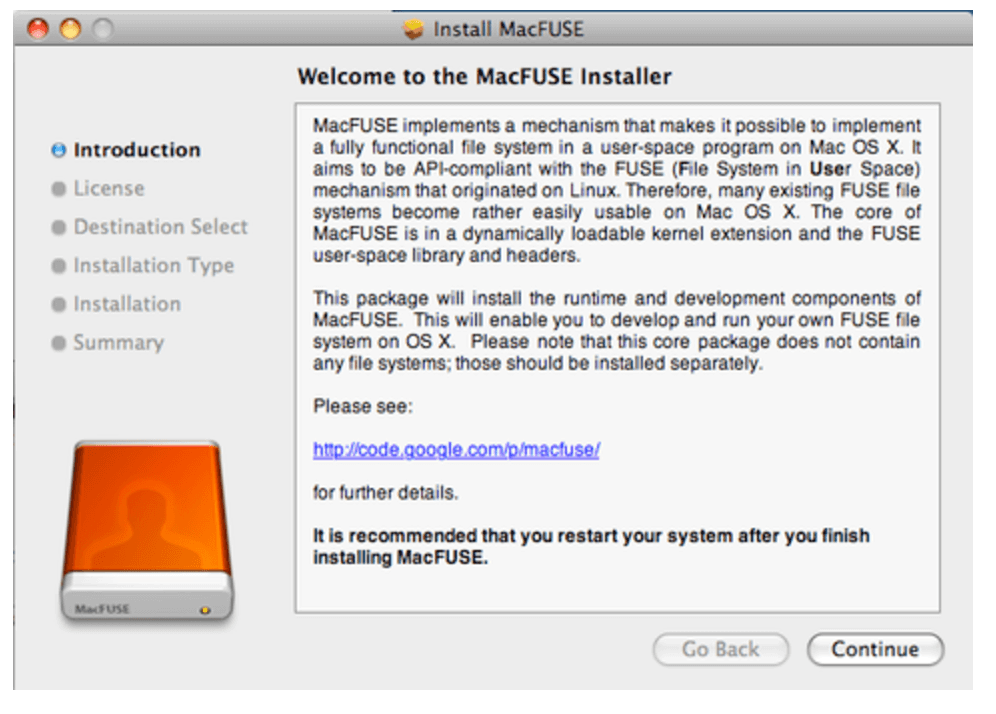Screen dimensions: 996x714
Task: Click the gray bullet beside License
Action: point(58,188)
